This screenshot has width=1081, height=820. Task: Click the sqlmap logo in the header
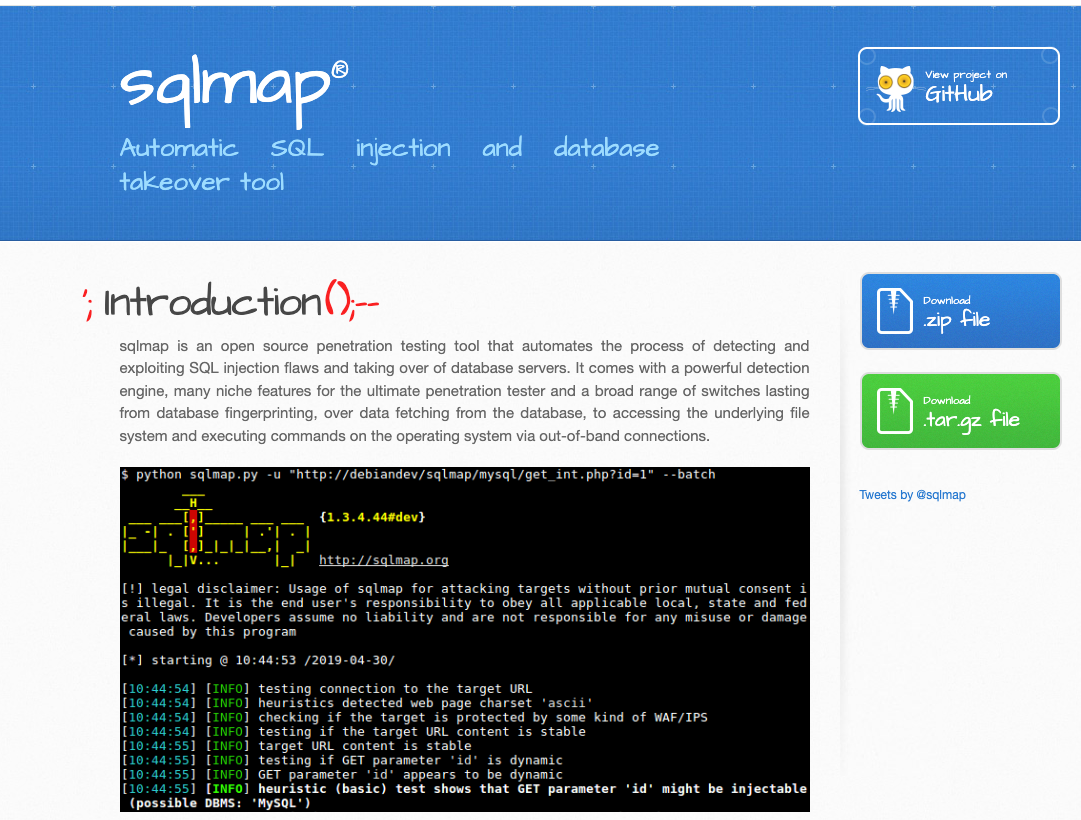[x=234, y=92]
